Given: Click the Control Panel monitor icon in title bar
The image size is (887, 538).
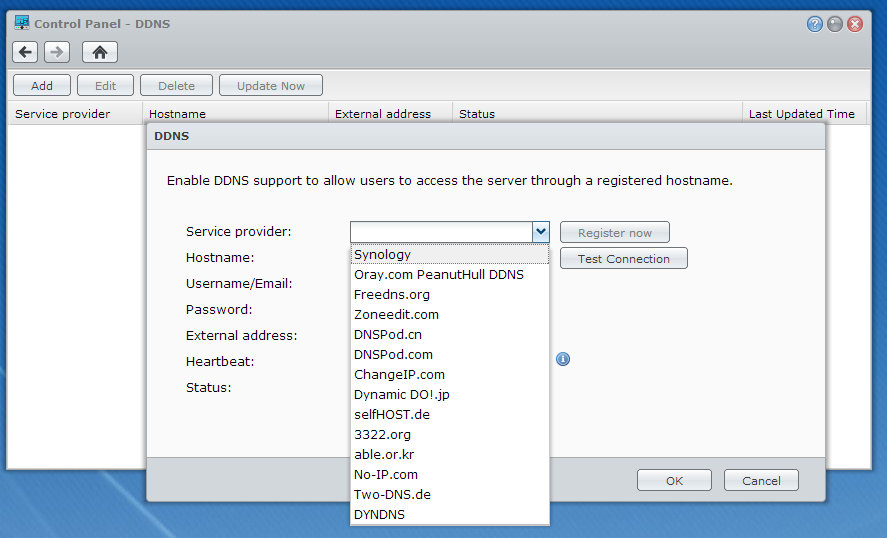Looking at the screenshot, I should coord(21,23).
